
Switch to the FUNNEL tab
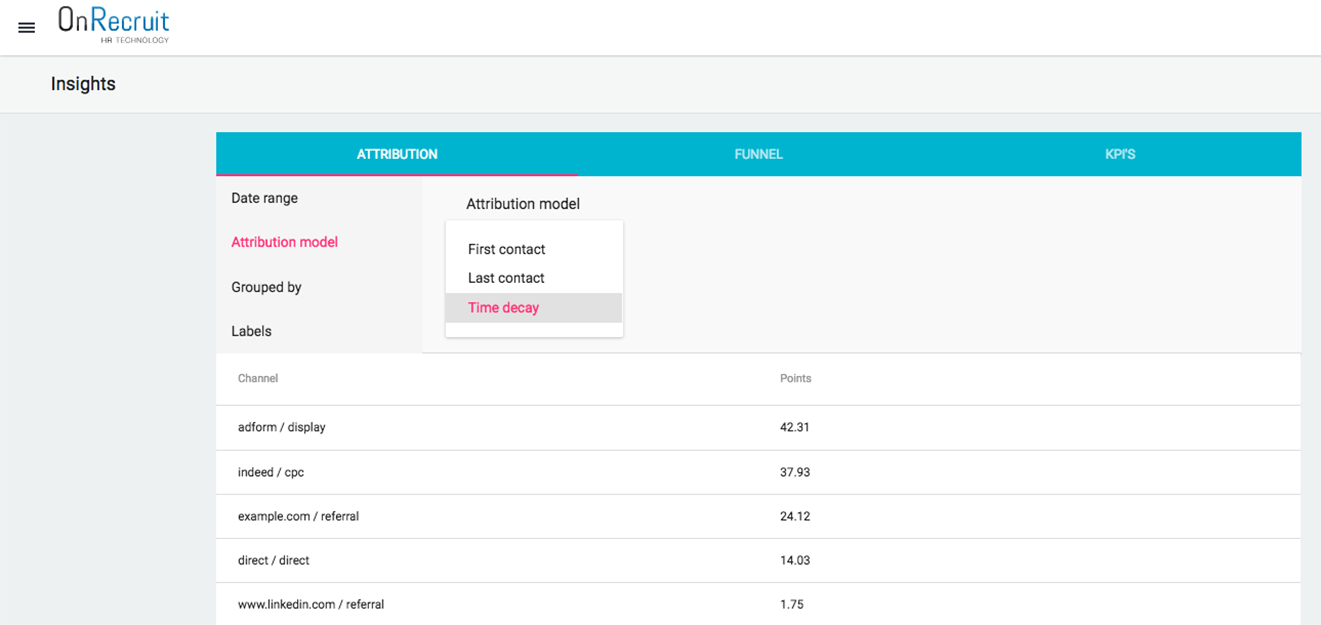point(758,154)
